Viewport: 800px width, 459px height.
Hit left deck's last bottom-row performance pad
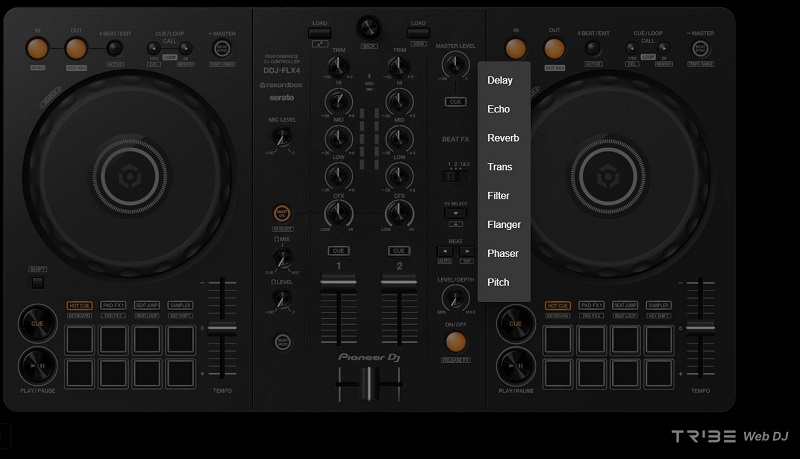click(x=180, y=373)
